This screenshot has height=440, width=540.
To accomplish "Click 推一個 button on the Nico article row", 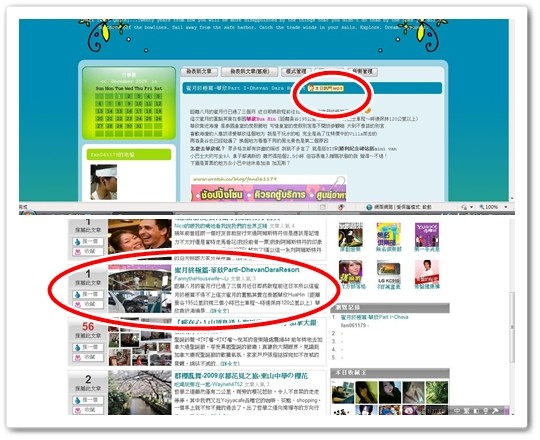I will [x=88, y=242].
